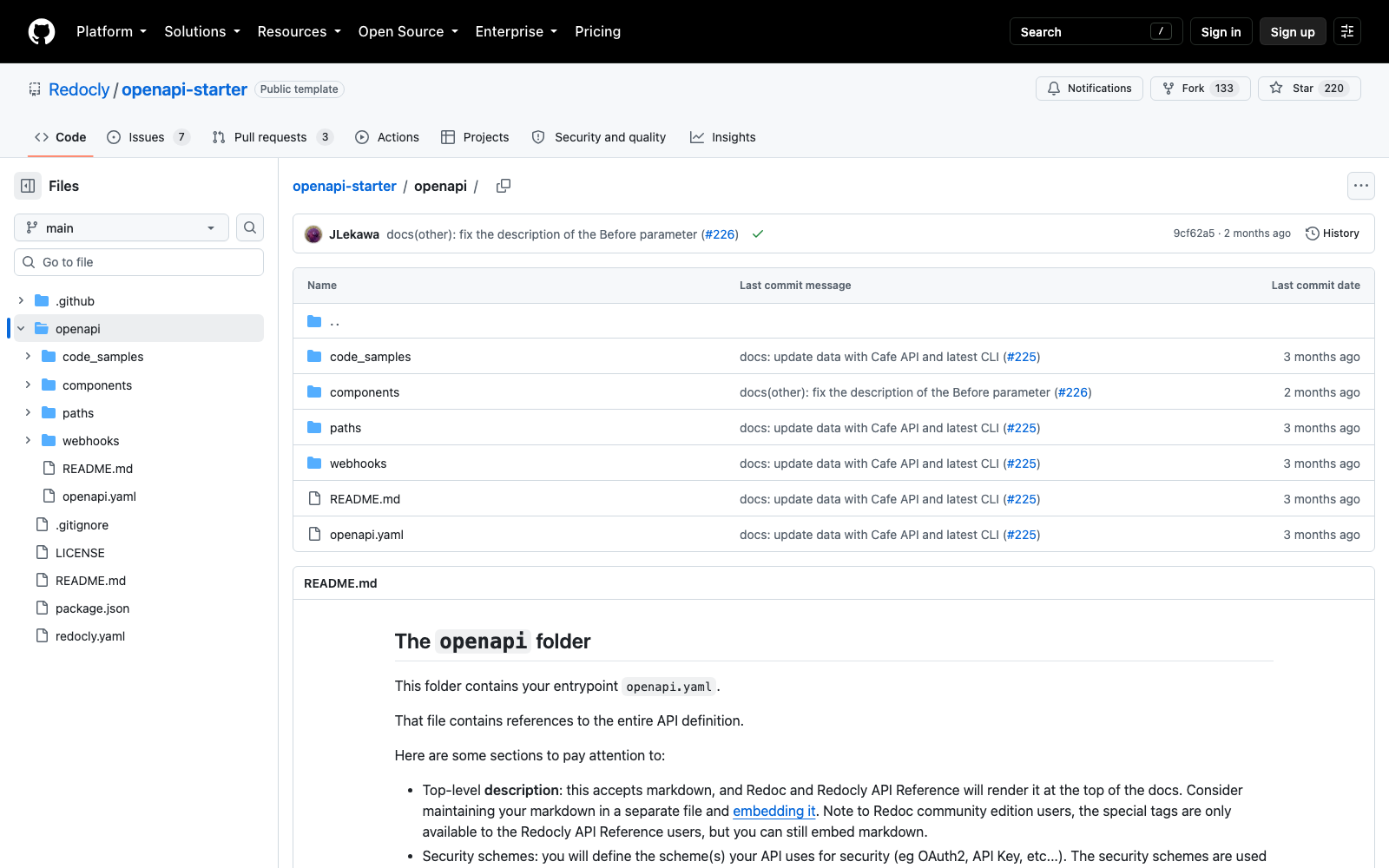Viewport: 1389px width, 868px height.
Task: View the commit status check mark
Action: (758, 234)
